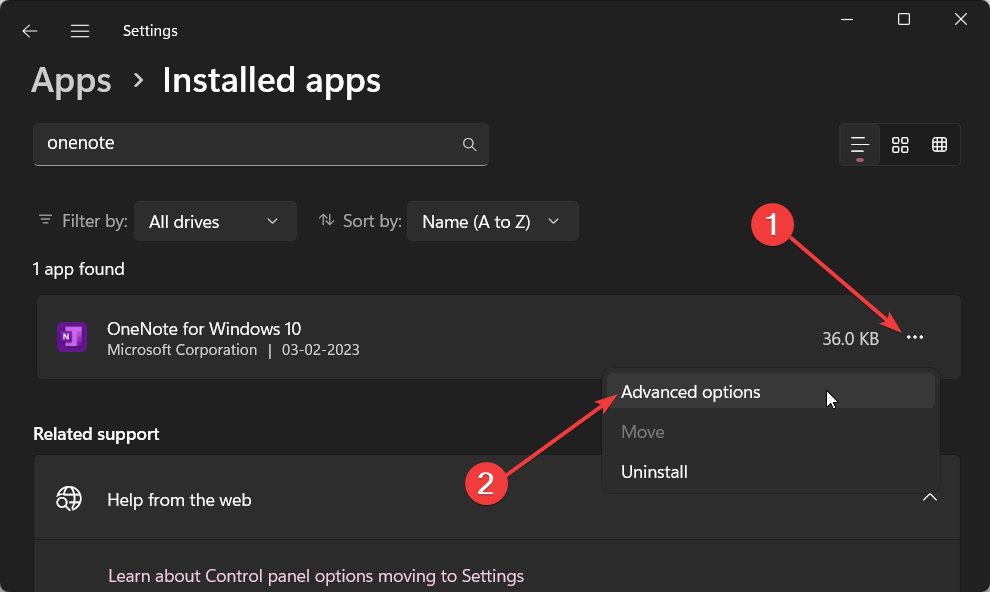This screenshot has width=990, height=592.
Task: Minimize the Settings window
Action: point(847,20)
